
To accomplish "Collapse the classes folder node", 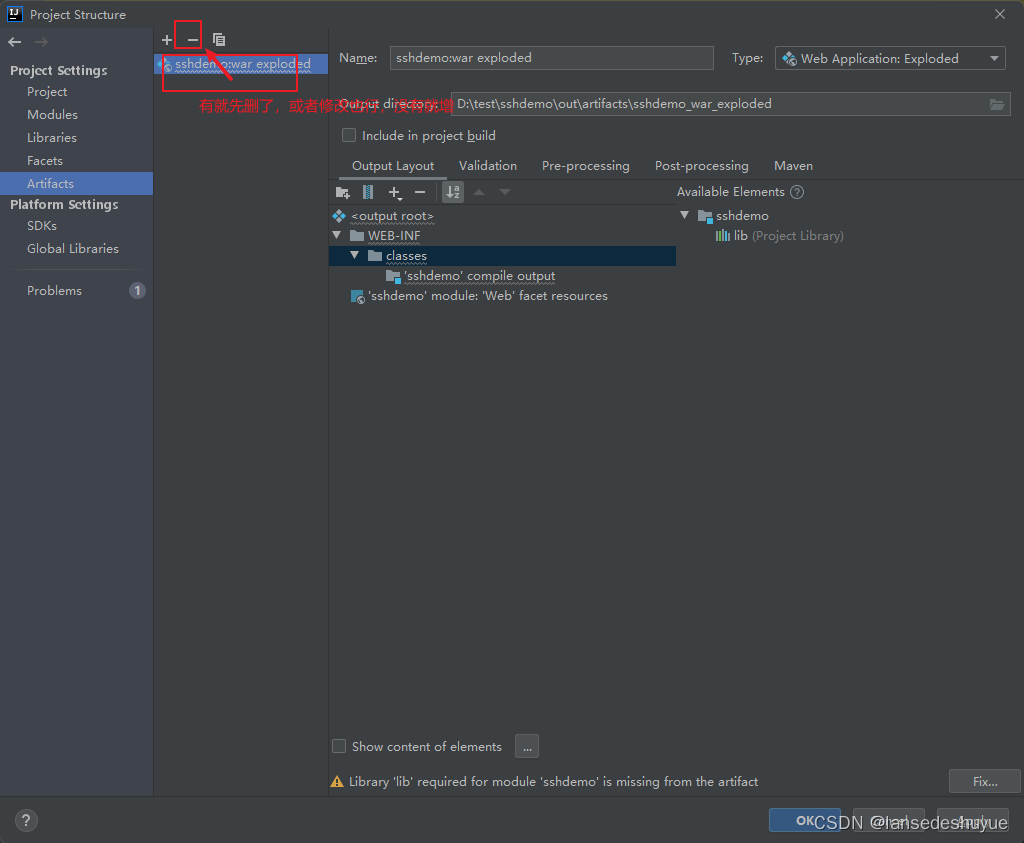I will [355, 255].
